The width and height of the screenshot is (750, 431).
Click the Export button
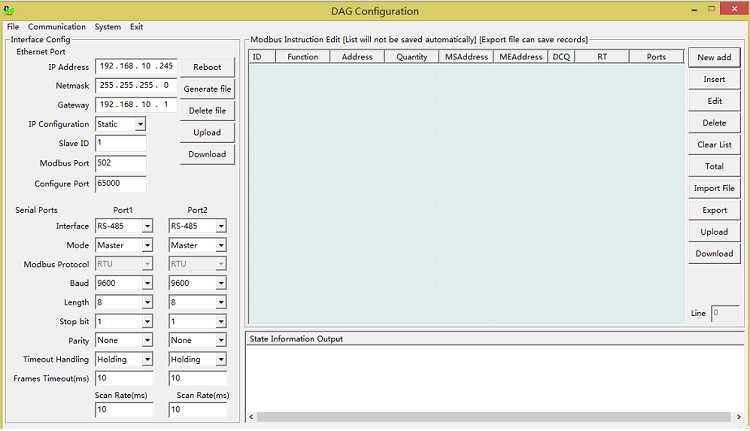point(714,210)
